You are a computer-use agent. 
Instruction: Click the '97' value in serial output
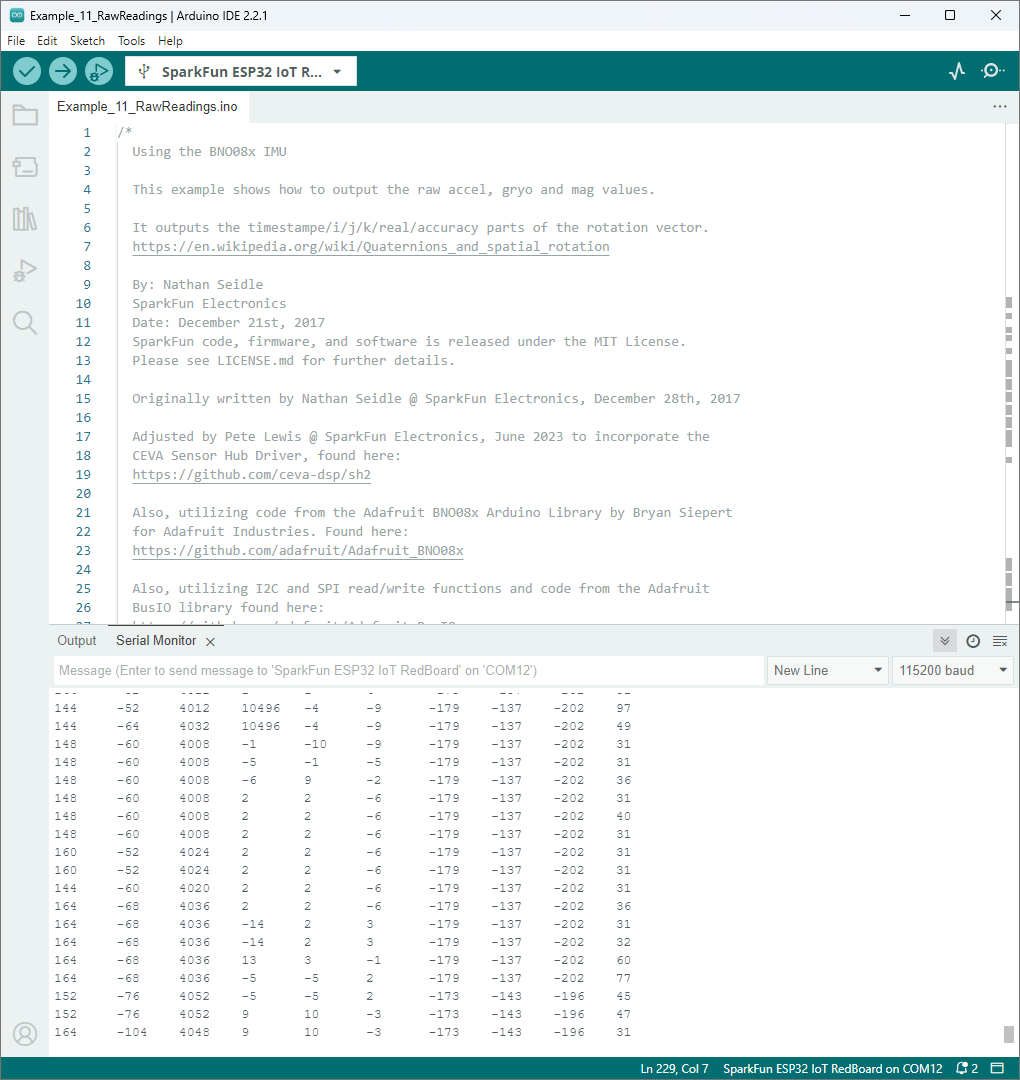pyautogui.click(x=623, y=708)
